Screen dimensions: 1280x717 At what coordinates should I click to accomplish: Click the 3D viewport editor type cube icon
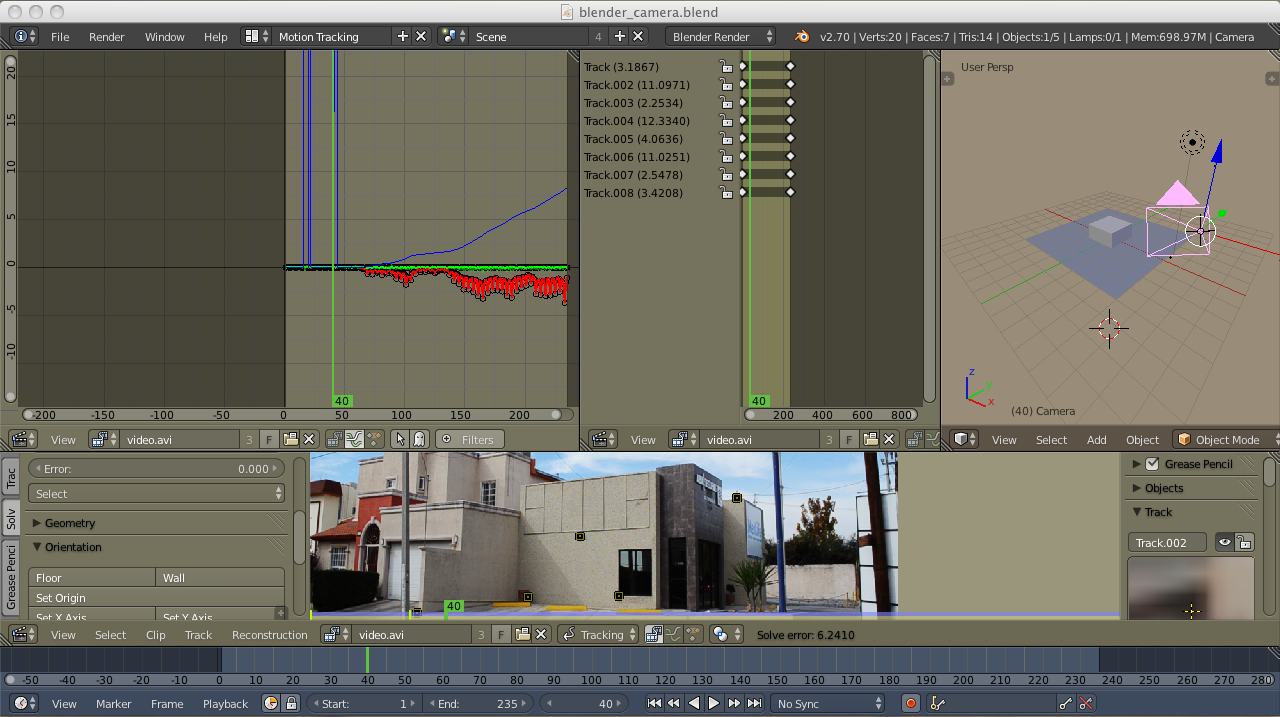[x=960, y=439]
